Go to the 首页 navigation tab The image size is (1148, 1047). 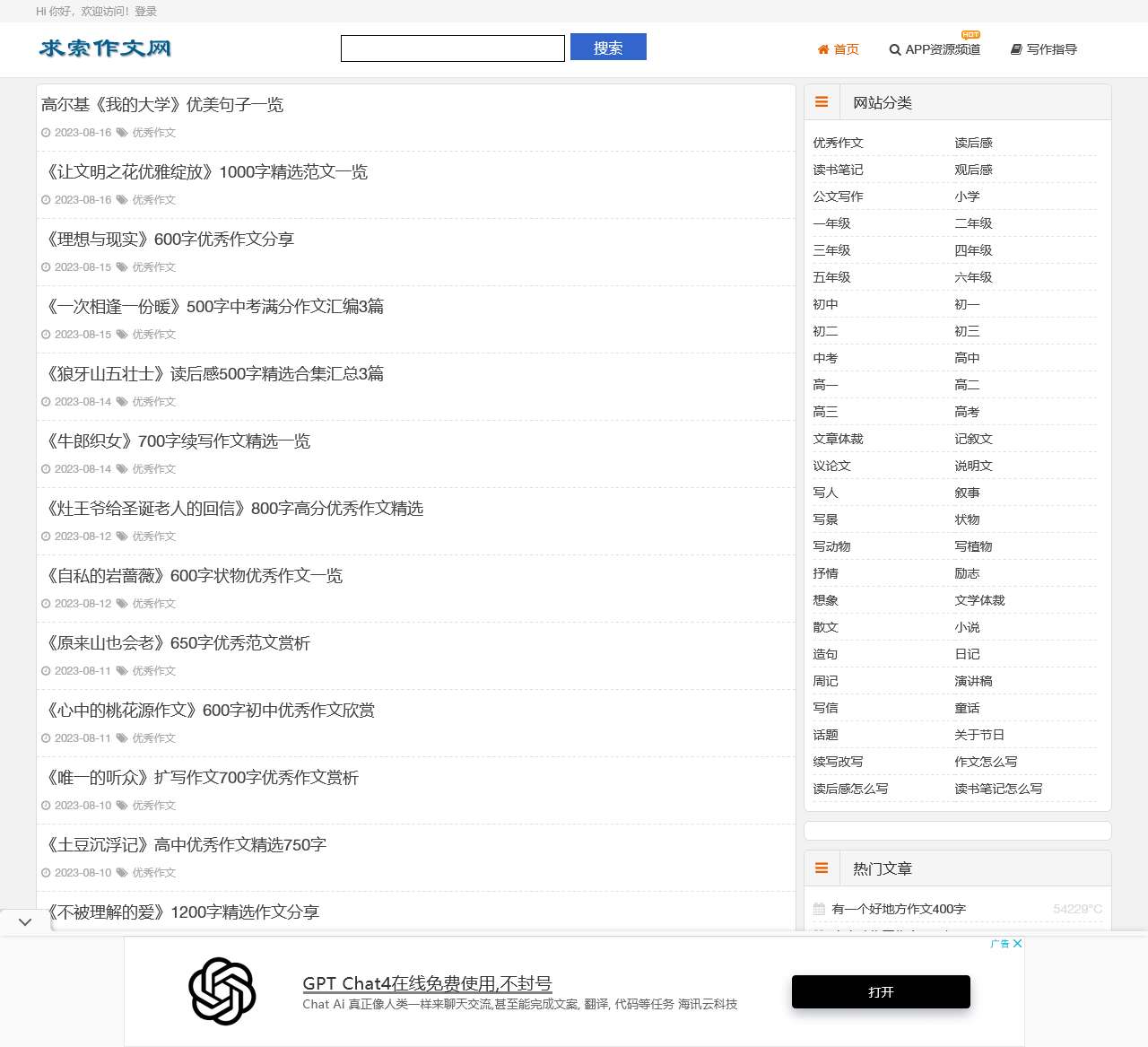coord(846,49)
